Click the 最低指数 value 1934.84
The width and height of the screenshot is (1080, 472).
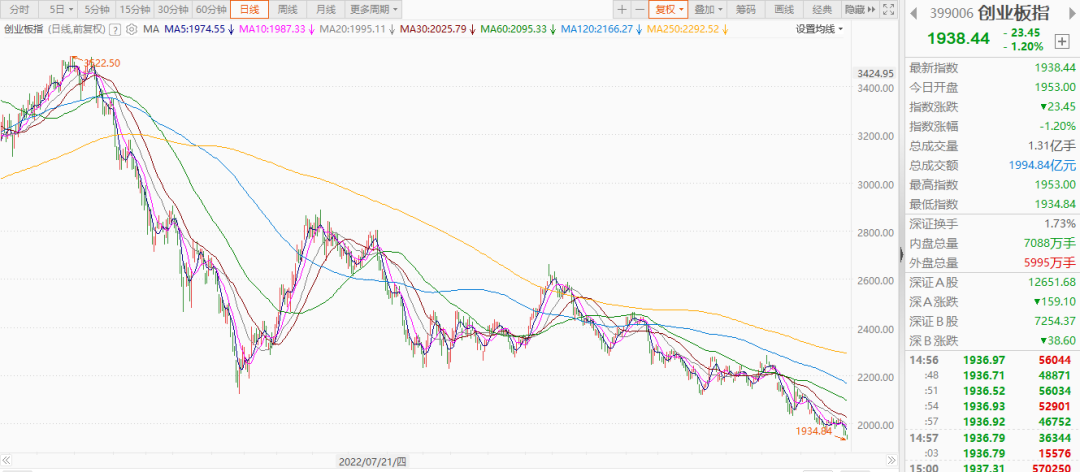(1055, 204)
